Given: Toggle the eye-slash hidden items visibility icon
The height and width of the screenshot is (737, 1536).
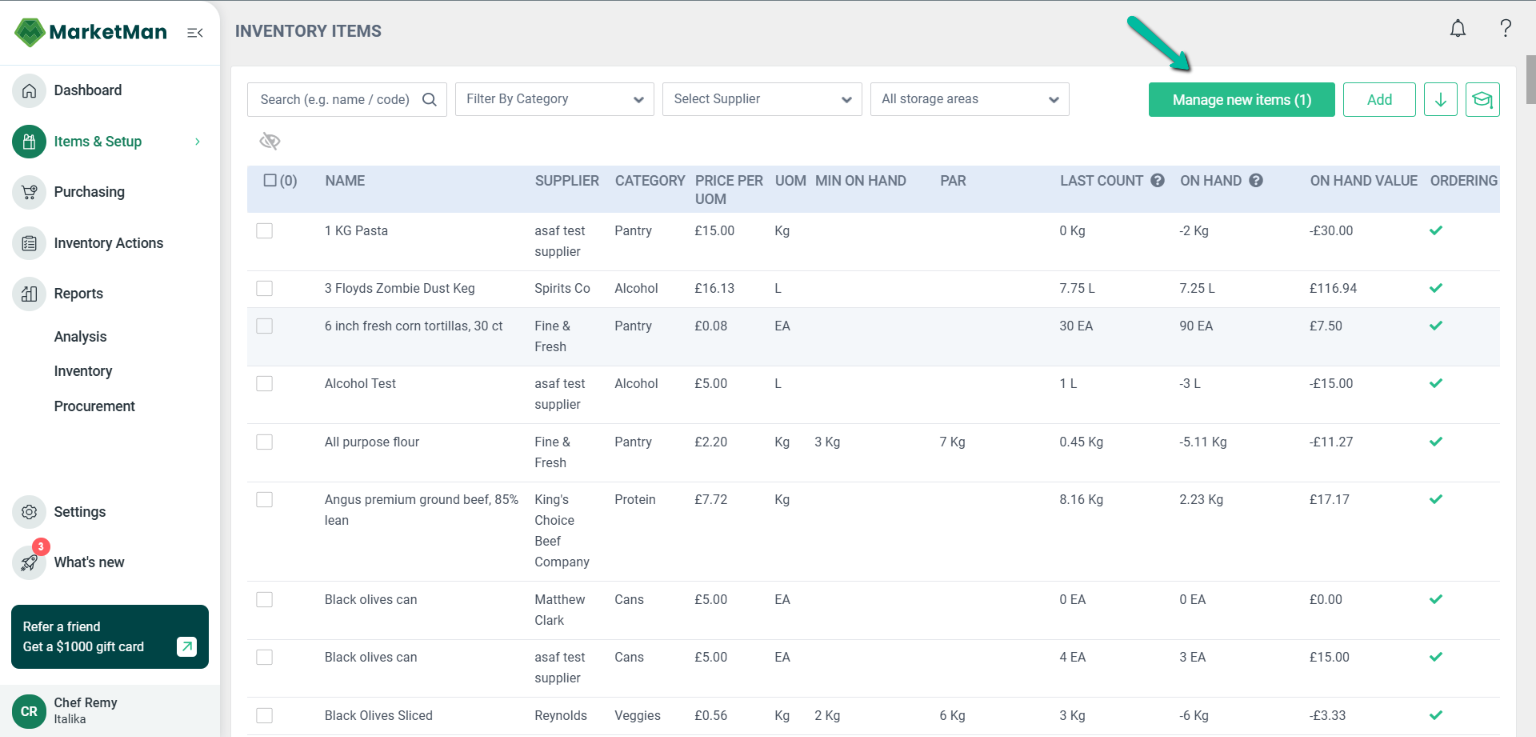Looking at the screenshot, I should [x=269, y=140].
